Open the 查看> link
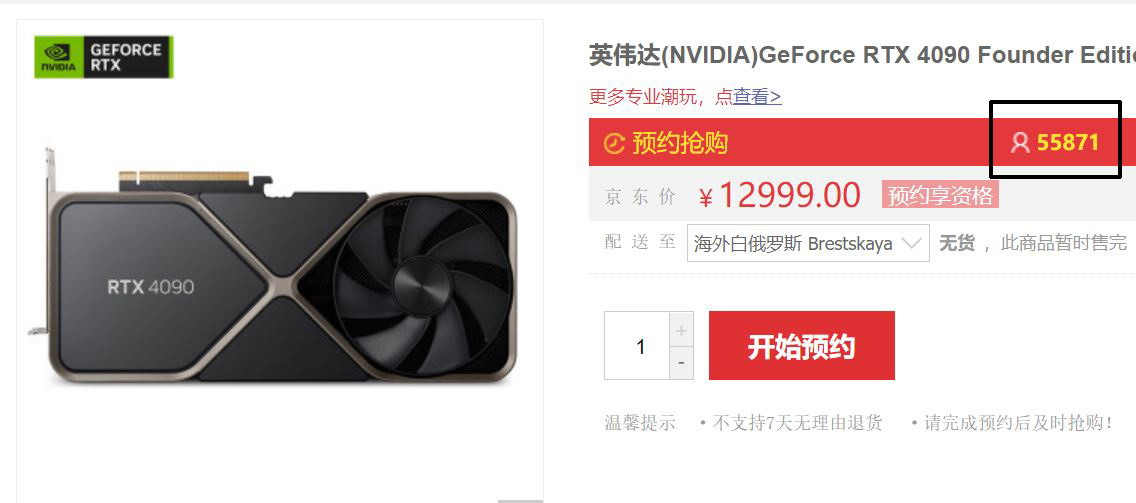The height and width of the screenshot is (503, 1136). coord(757,96)
